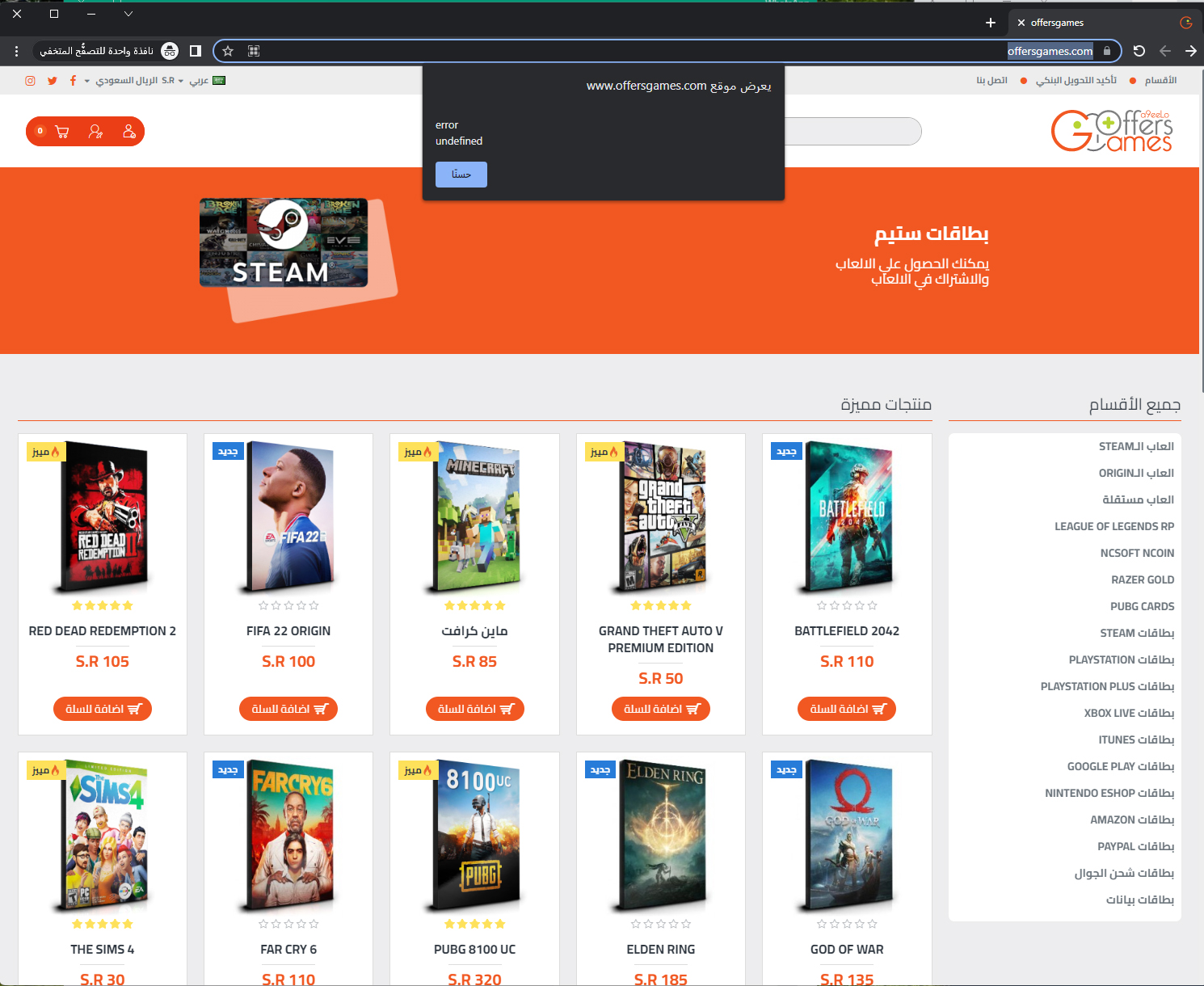Open the بطاقات XBOX LIVE category
The width and height of the screenshot is (1204, 986).
1129,714
